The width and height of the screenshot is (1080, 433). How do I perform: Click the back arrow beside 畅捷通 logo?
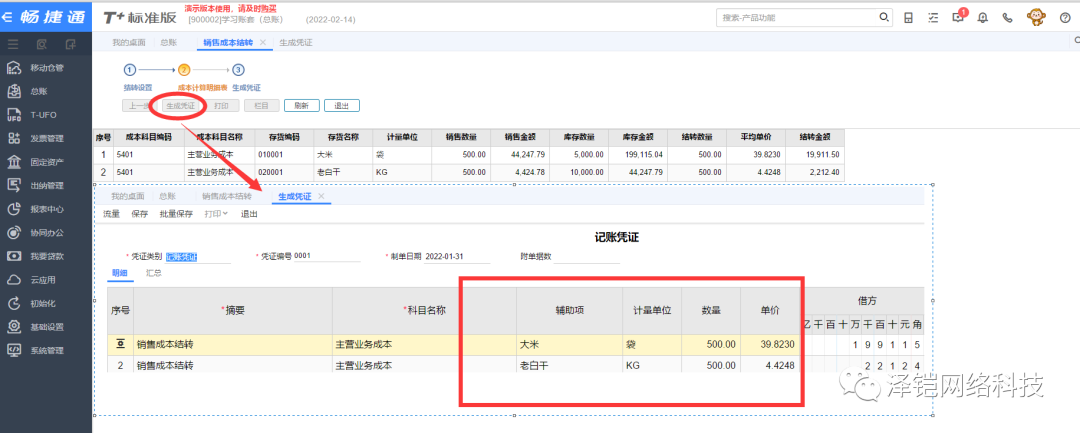pos(9,19)
